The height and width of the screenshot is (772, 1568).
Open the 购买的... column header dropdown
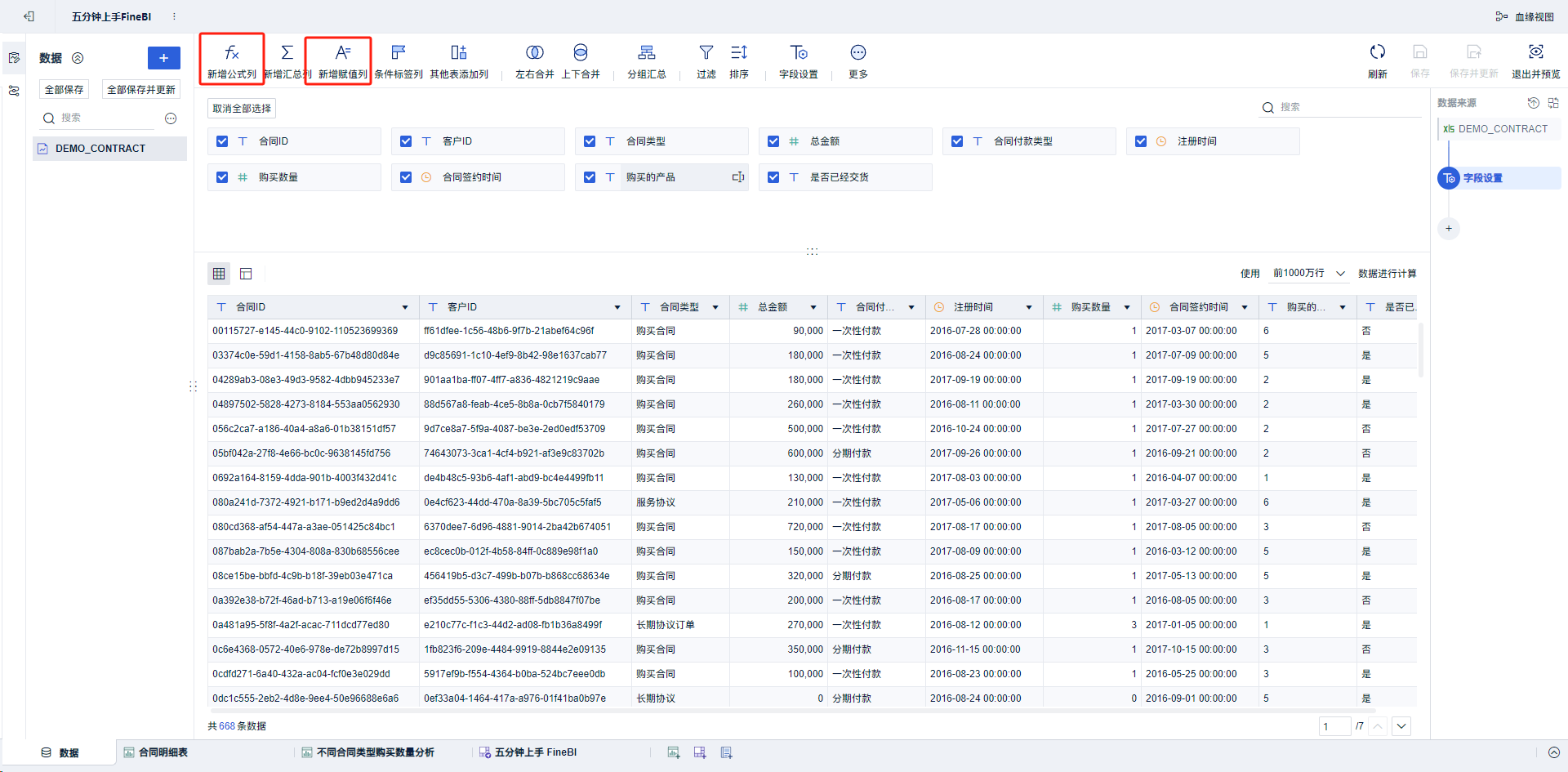1343,307
